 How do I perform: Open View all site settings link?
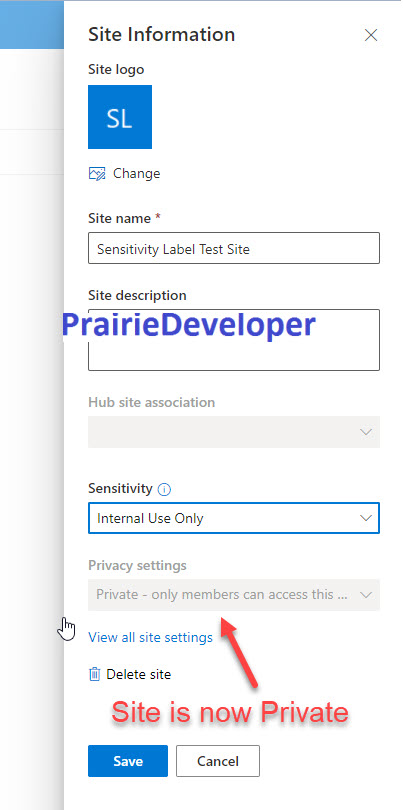150,637
